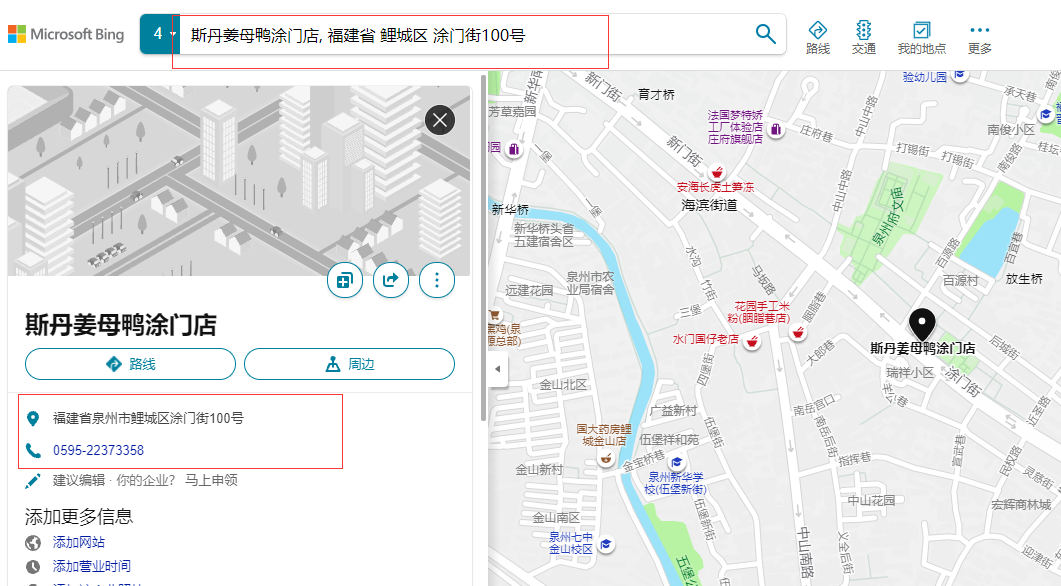1061x586 pixels.
Task: Click the save to collection icon
Action: pos(344,279)
